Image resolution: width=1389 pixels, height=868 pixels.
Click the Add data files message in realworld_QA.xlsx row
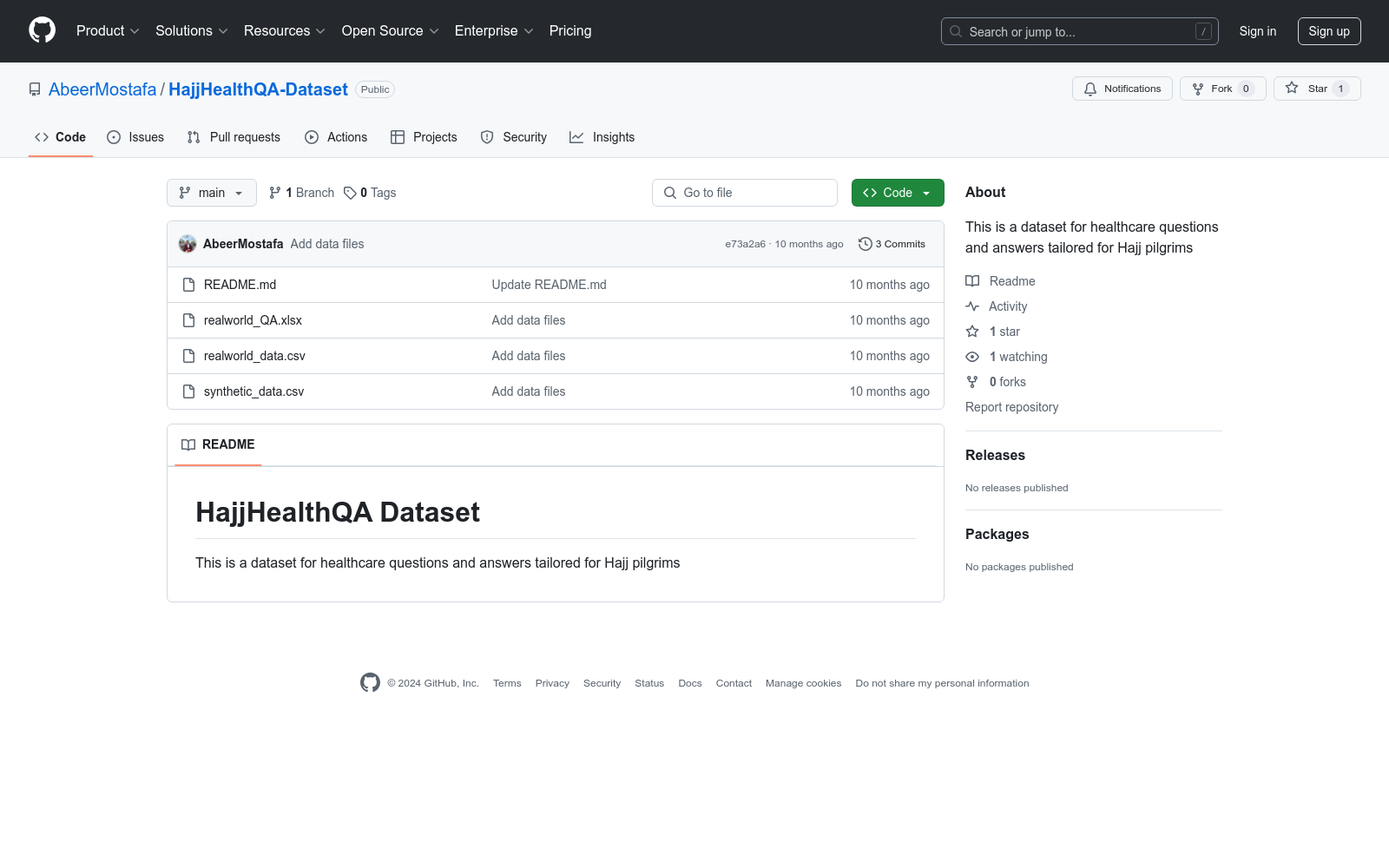coord(529,320)
